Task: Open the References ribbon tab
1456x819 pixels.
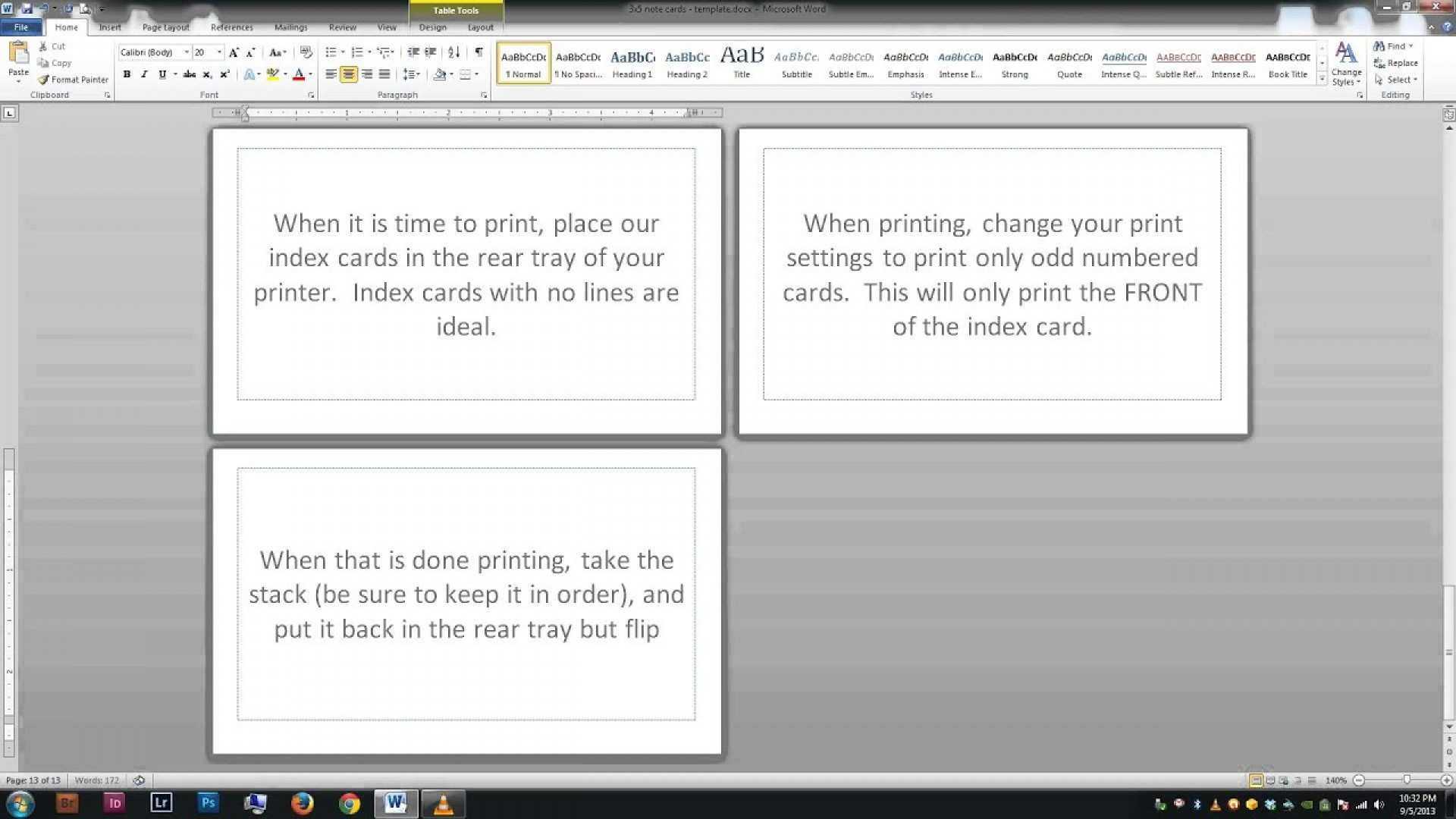Action: pyautogui.click(x=231, y=27)
